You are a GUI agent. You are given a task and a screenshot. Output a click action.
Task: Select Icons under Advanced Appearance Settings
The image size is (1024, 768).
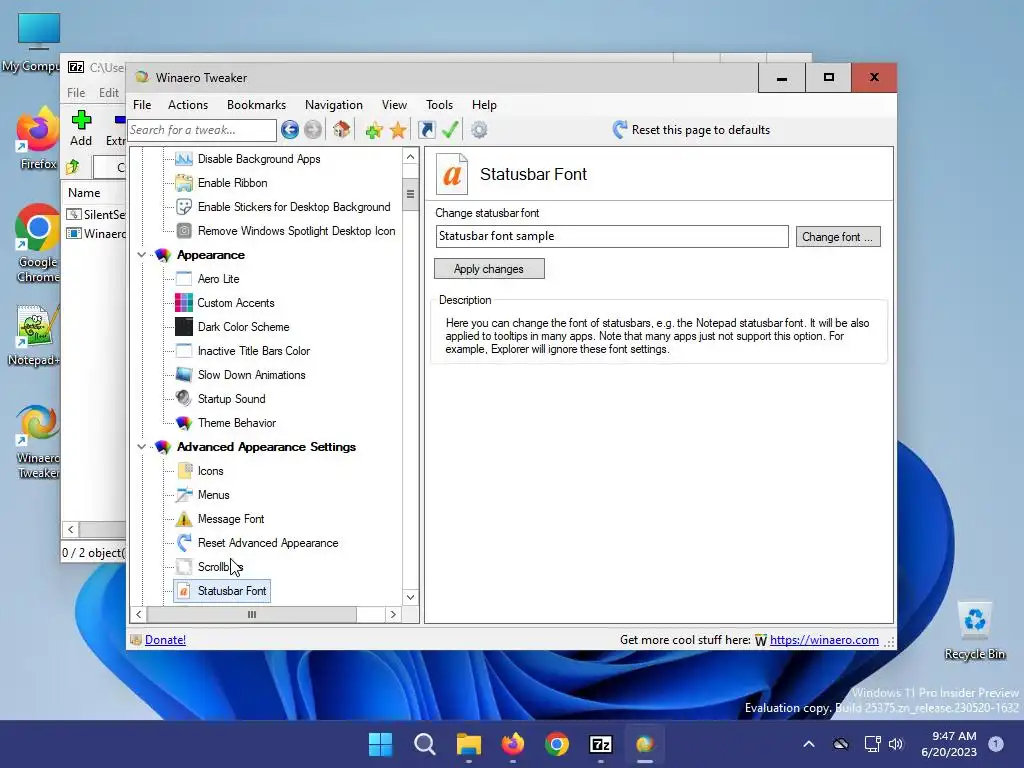click(x=210, y=471)
